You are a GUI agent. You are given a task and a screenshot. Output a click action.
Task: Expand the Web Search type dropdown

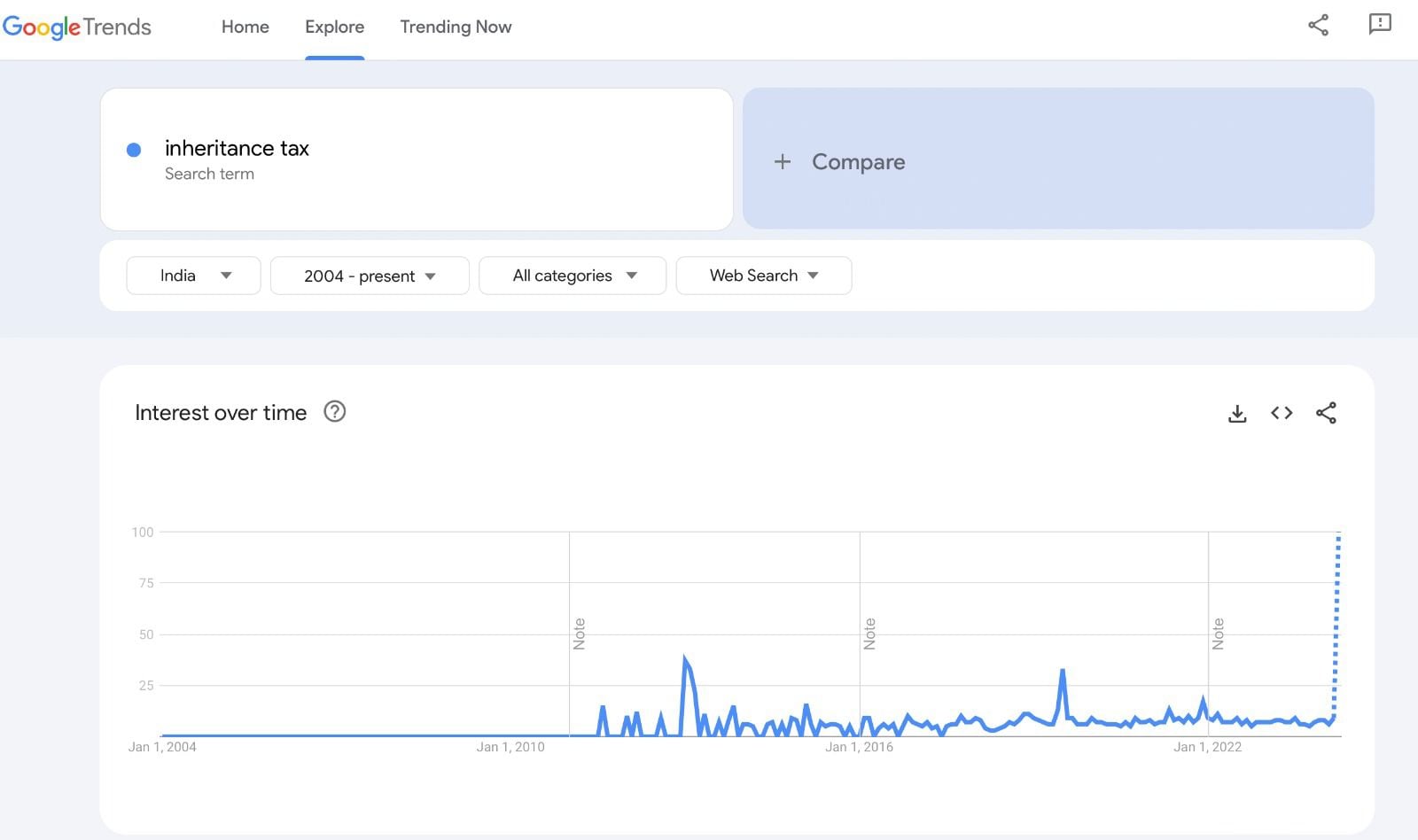coord(763,276)
